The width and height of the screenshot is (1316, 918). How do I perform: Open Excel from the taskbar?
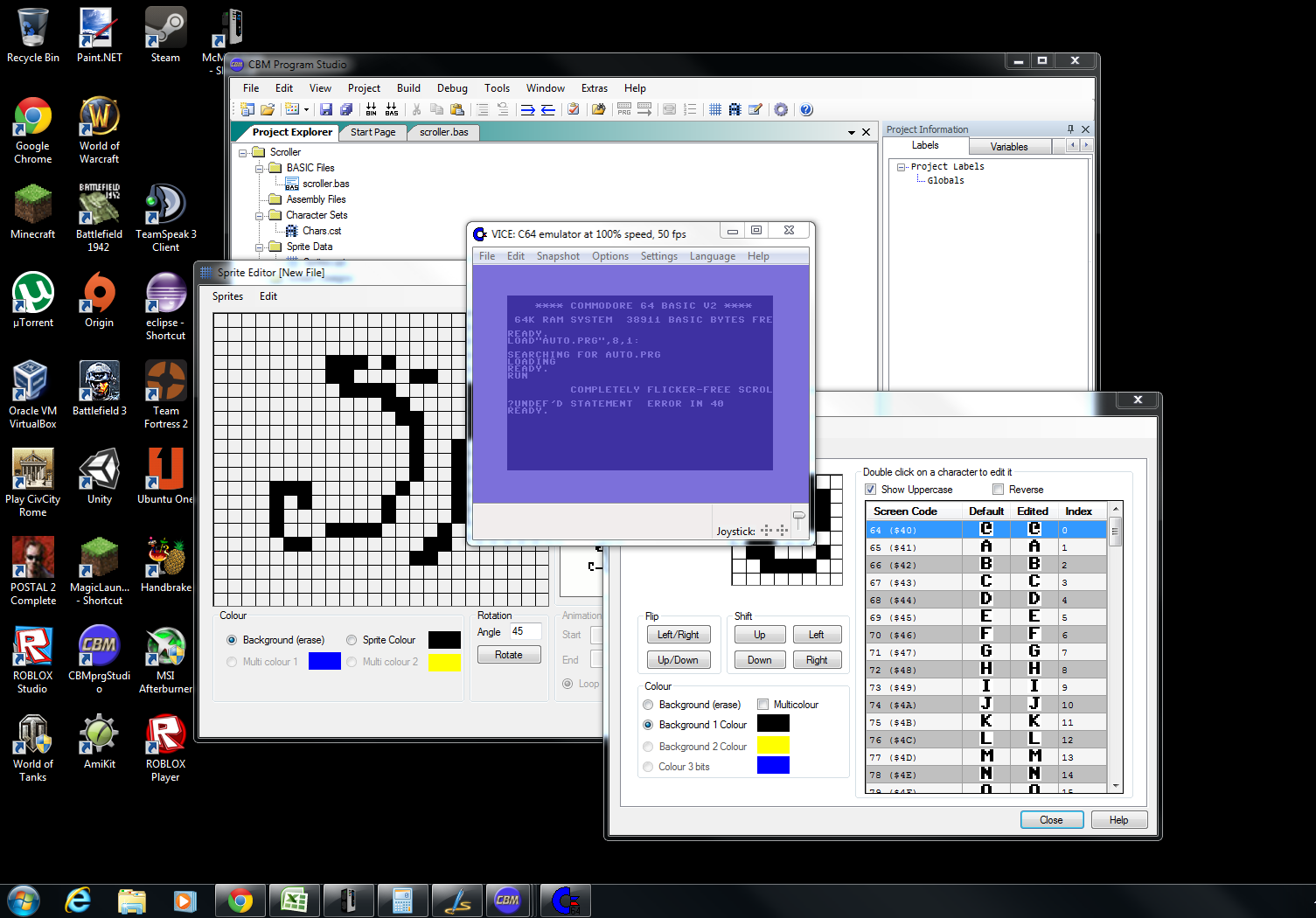pyautogui.click(x=294, y=900)
